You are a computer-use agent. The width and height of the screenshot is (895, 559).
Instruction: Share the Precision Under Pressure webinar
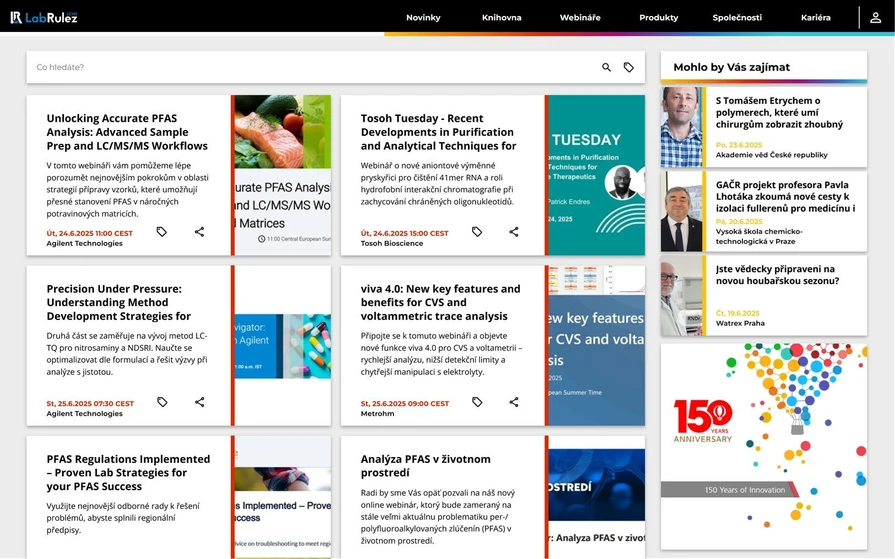(x=199, y=402)
